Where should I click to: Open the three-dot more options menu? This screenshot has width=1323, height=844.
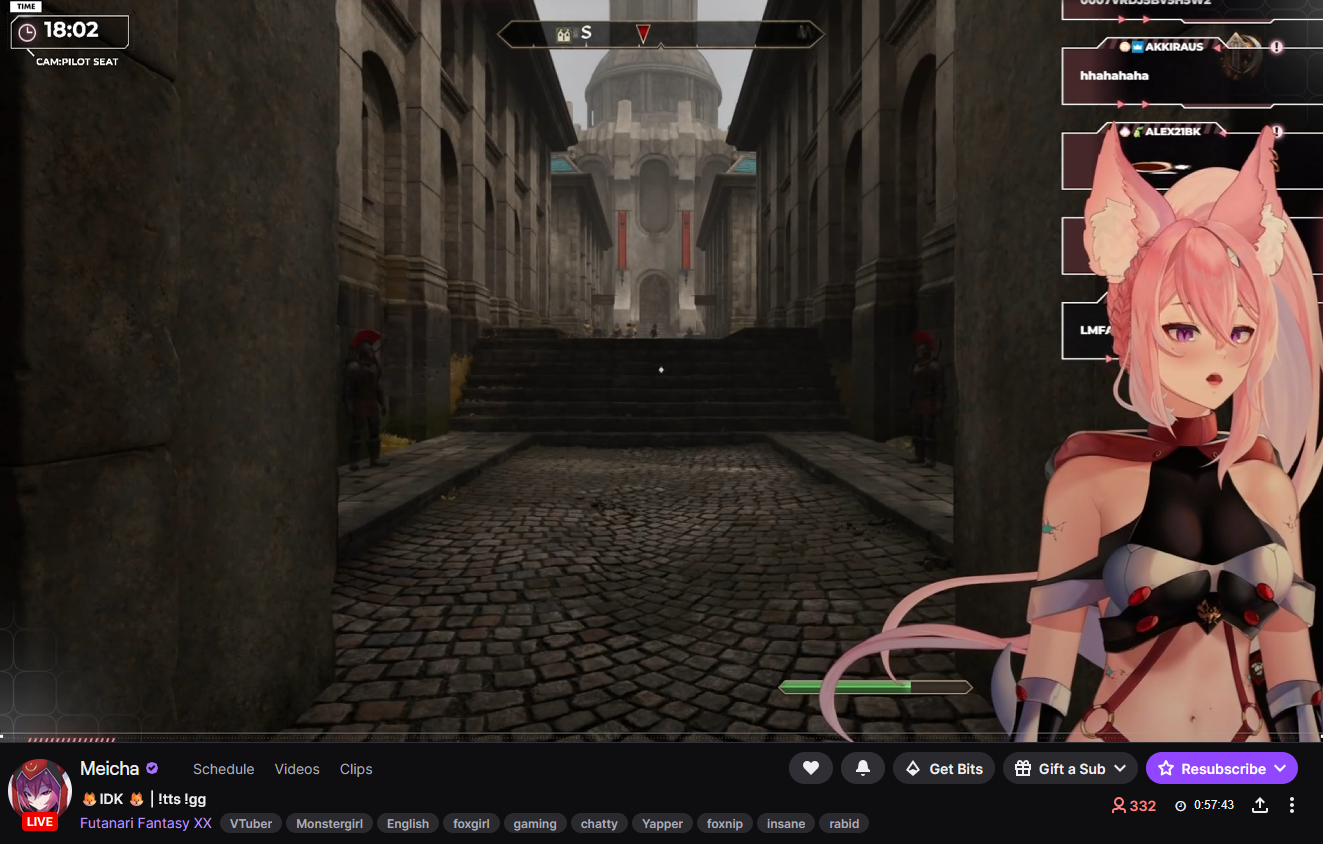click(x=1292, y=805)
